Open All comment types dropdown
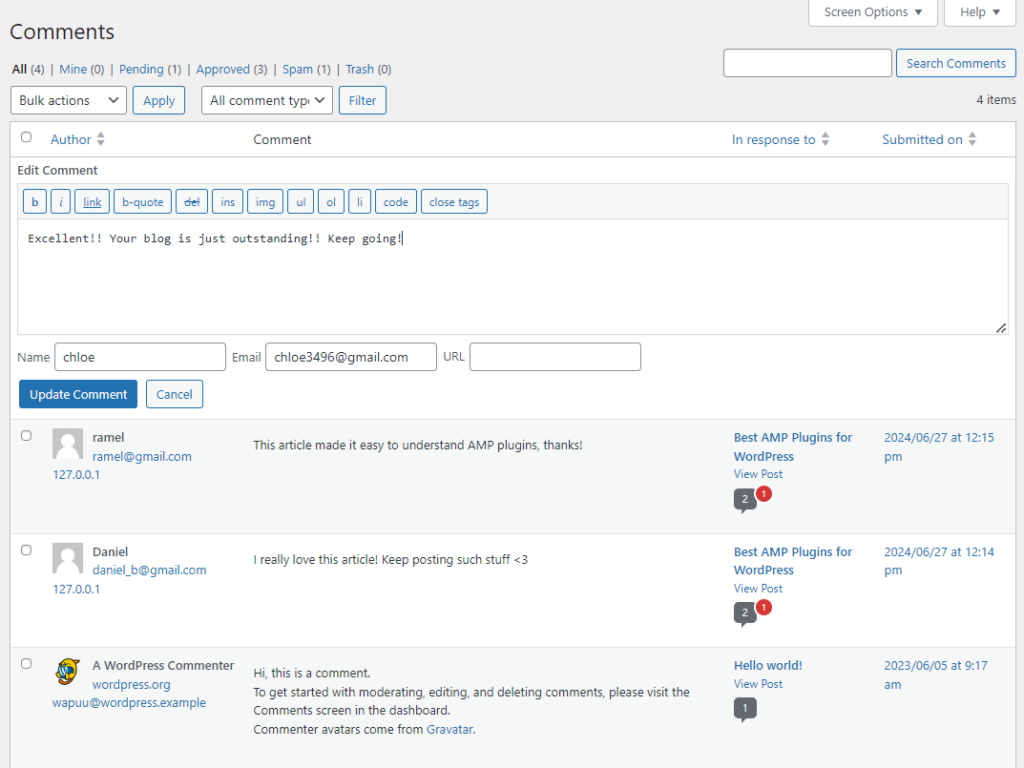 (267, 101)
